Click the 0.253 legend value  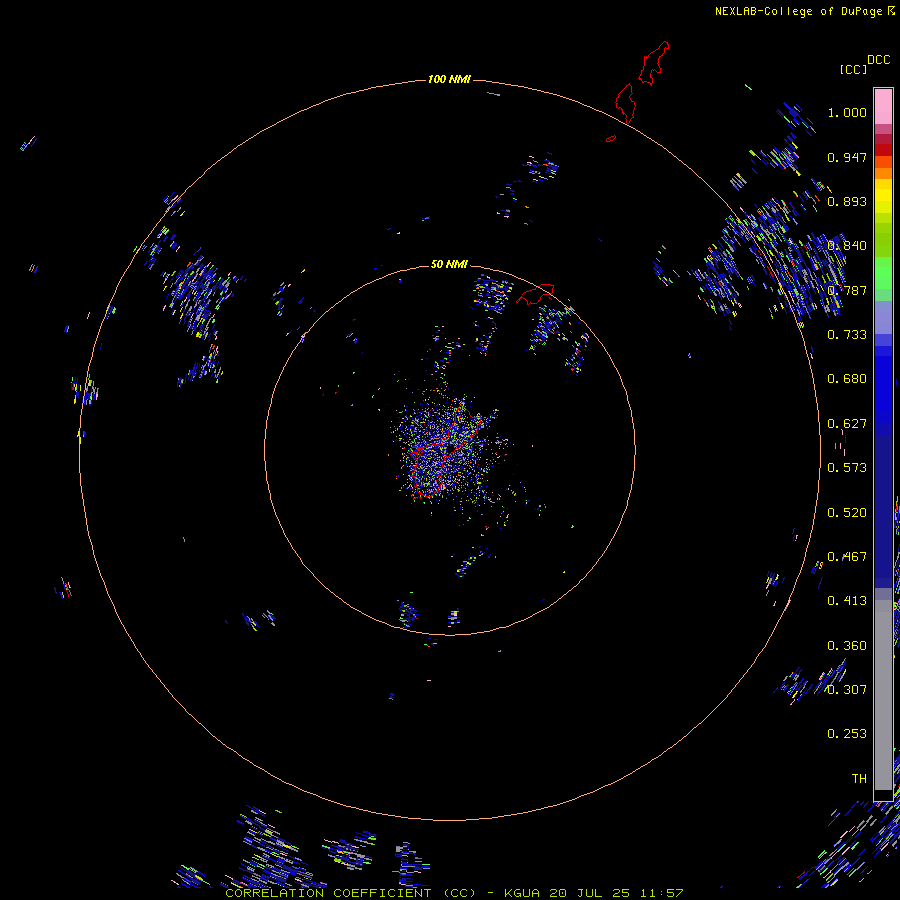pos(847,734)
